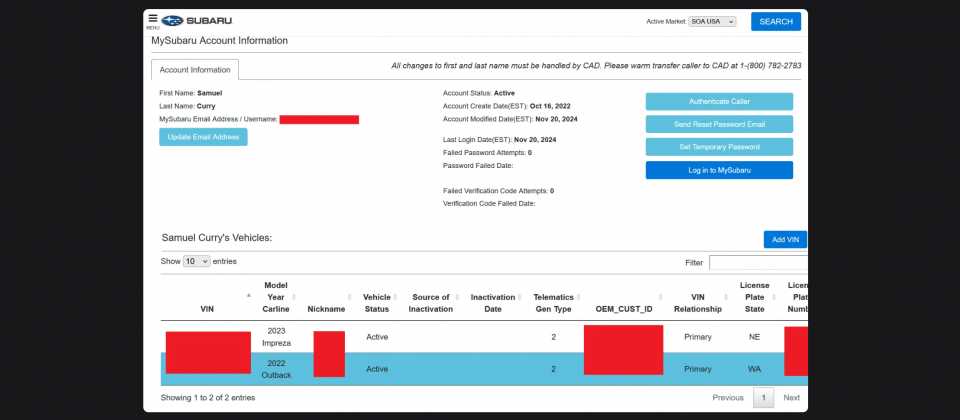The image size is (960, 420).
Task: Sort by Vehicle Status column
Action: click(377, 303)
